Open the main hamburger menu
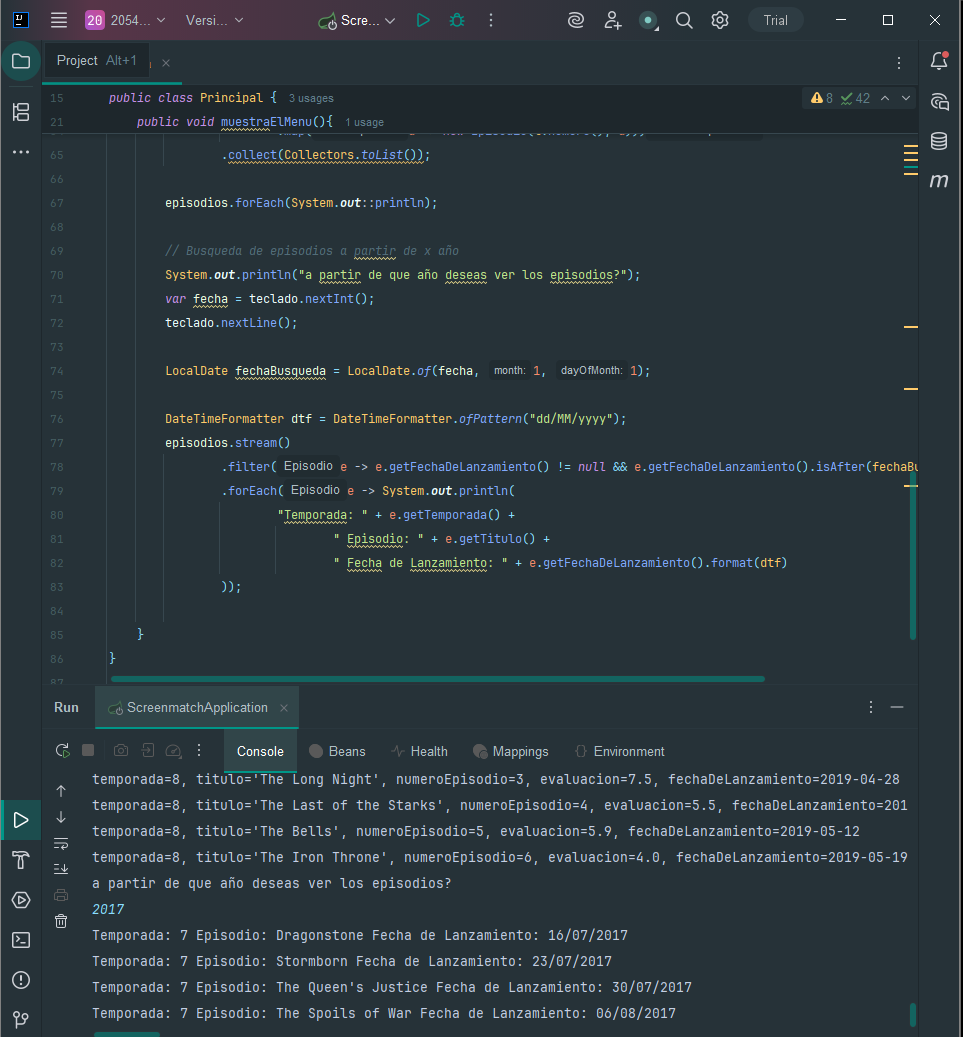This screenshot has height=1037, width=963. tap(59, 21)
